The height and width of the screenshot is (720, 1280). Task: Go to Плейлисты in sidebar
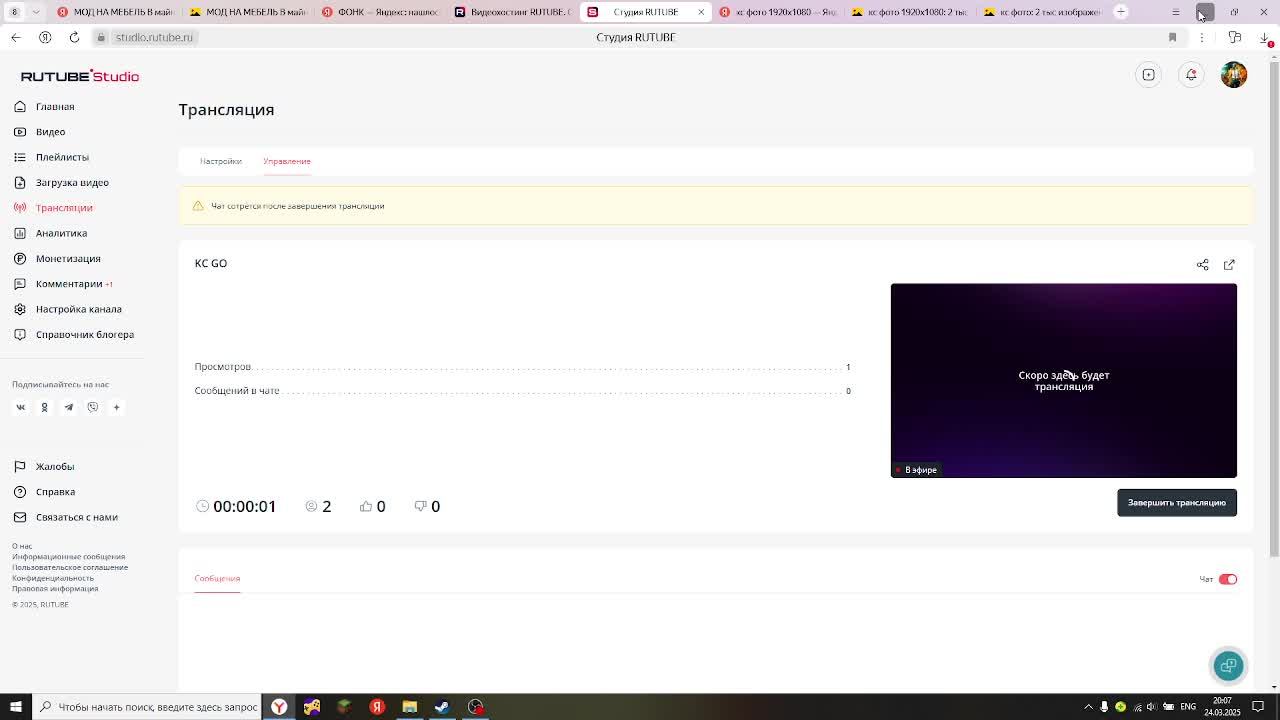tap(62, 157)
